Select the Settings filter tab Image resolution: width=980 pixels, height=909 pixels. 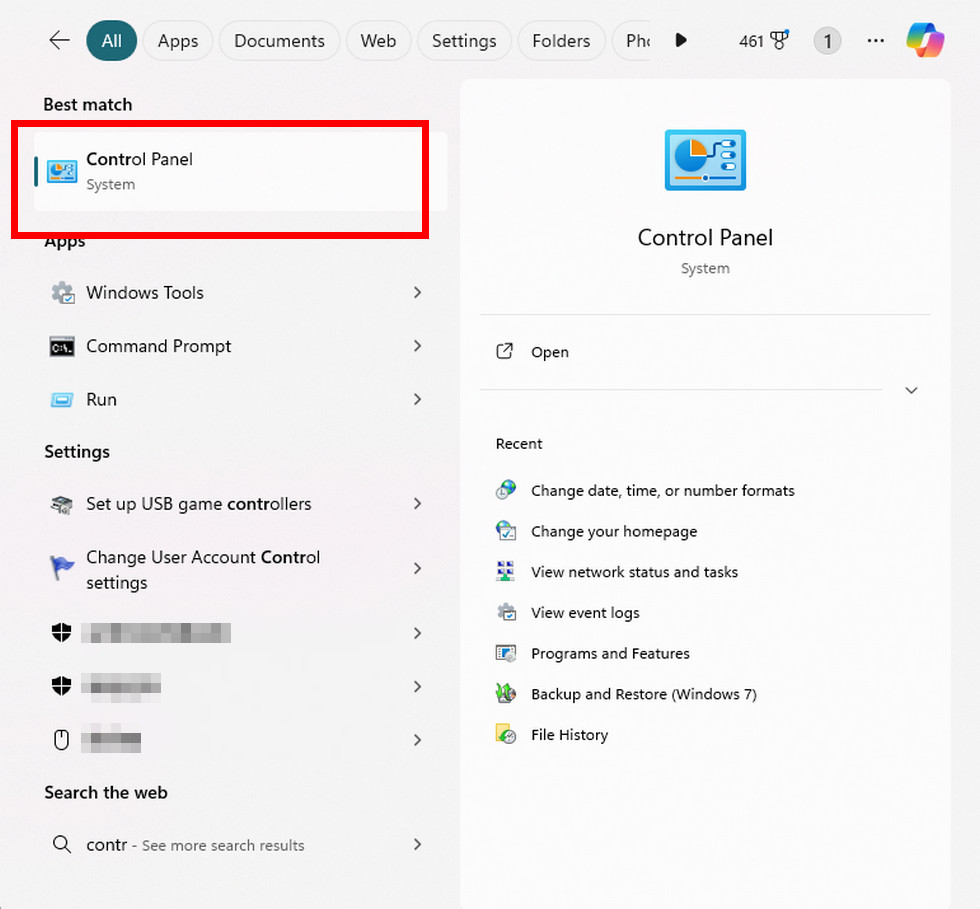tap(464, 41)
